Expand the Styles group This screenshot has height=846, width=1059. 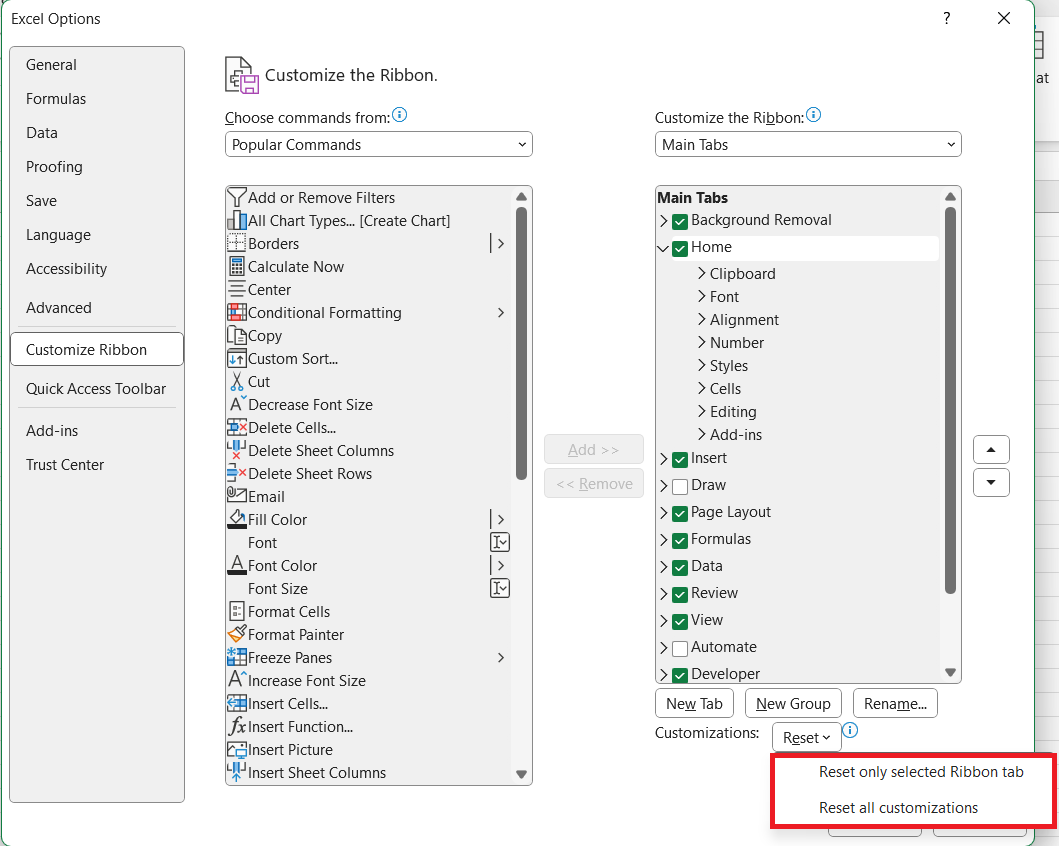pyautogui.click(x=702, y=365)
